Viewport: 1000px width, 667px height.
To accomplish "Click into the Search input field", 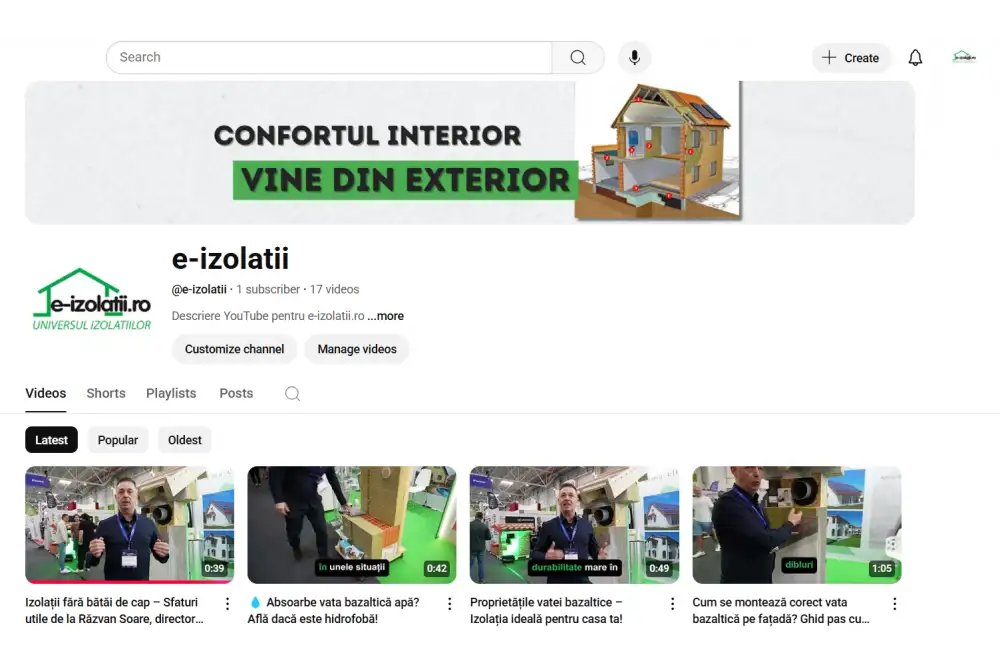I will [330, 58].
